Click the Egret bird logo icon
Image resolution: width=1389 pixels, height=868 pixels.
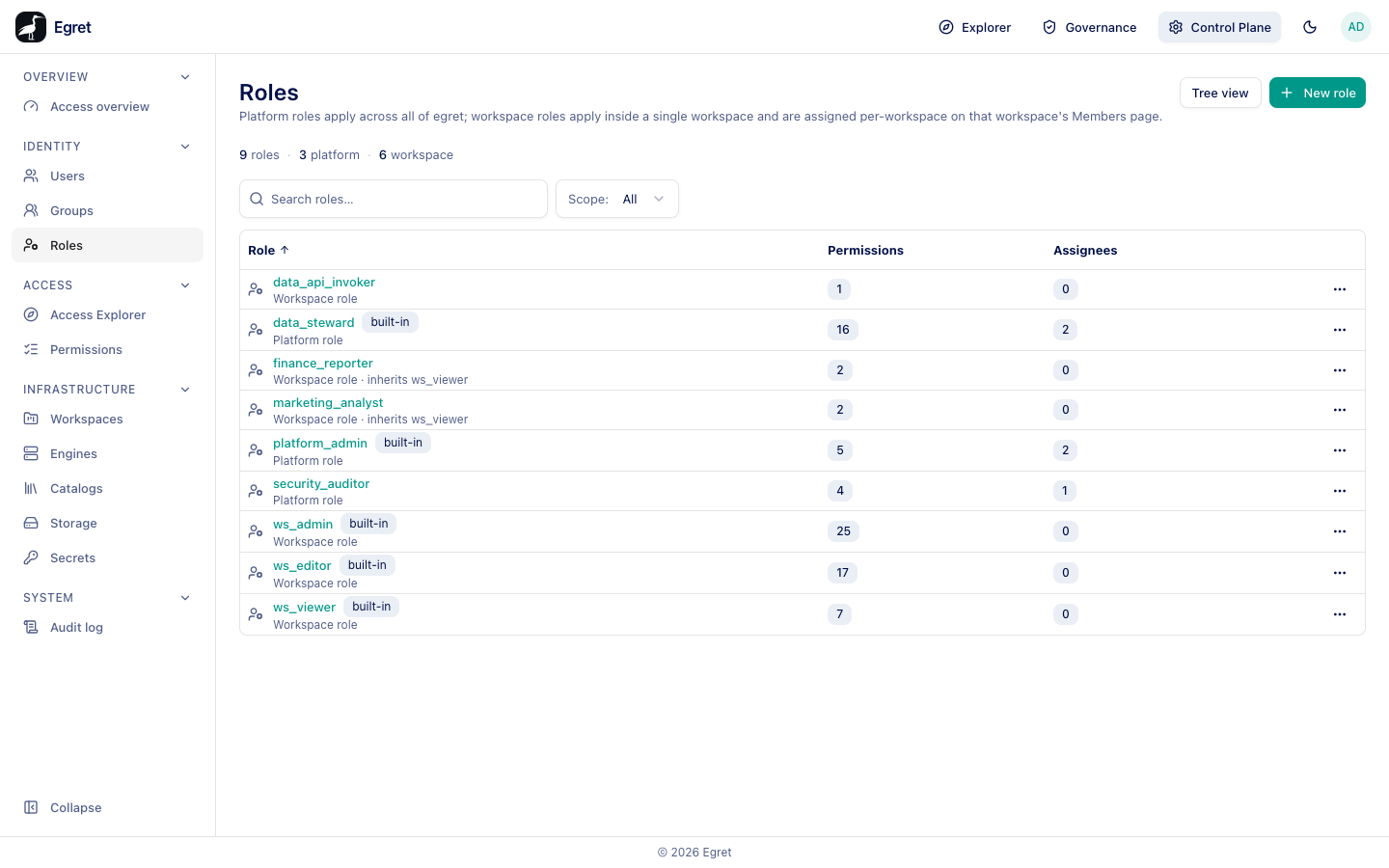31,27
